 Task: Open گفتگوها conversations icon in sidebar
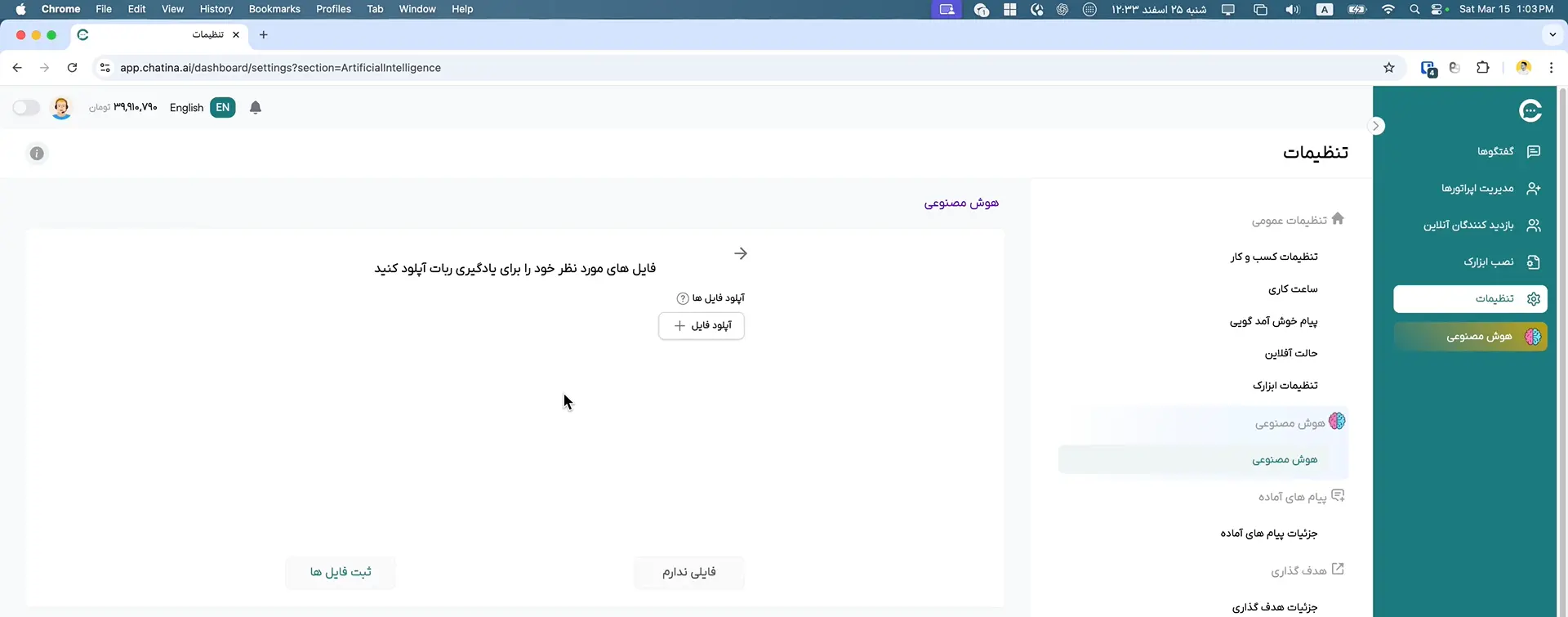[x=1534, y=151]
